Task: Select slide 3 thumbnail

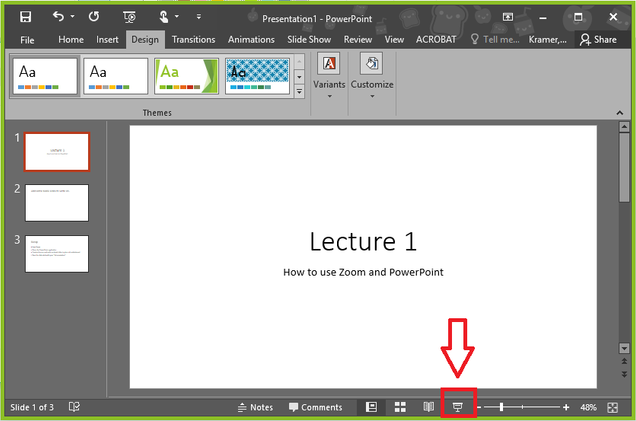Action: point(57,253)
